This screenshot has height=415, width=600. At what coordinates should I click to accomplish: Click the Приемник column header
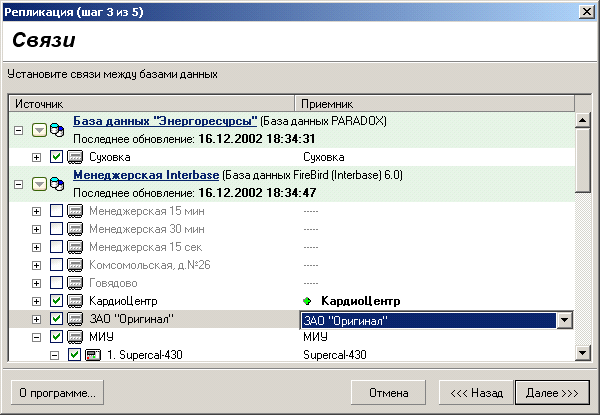tap(435, 104)
